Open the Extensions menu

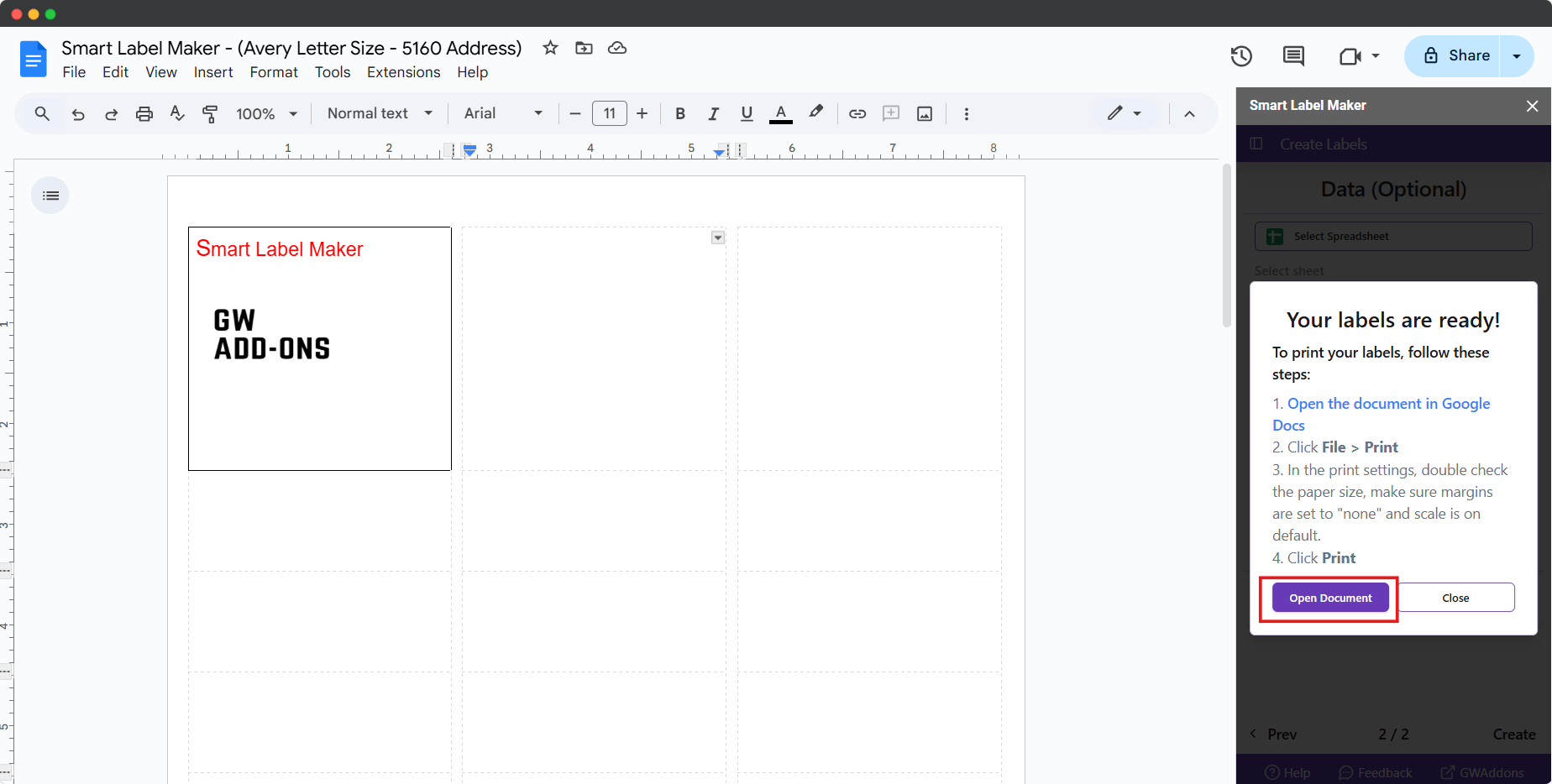tap(403, 72)
